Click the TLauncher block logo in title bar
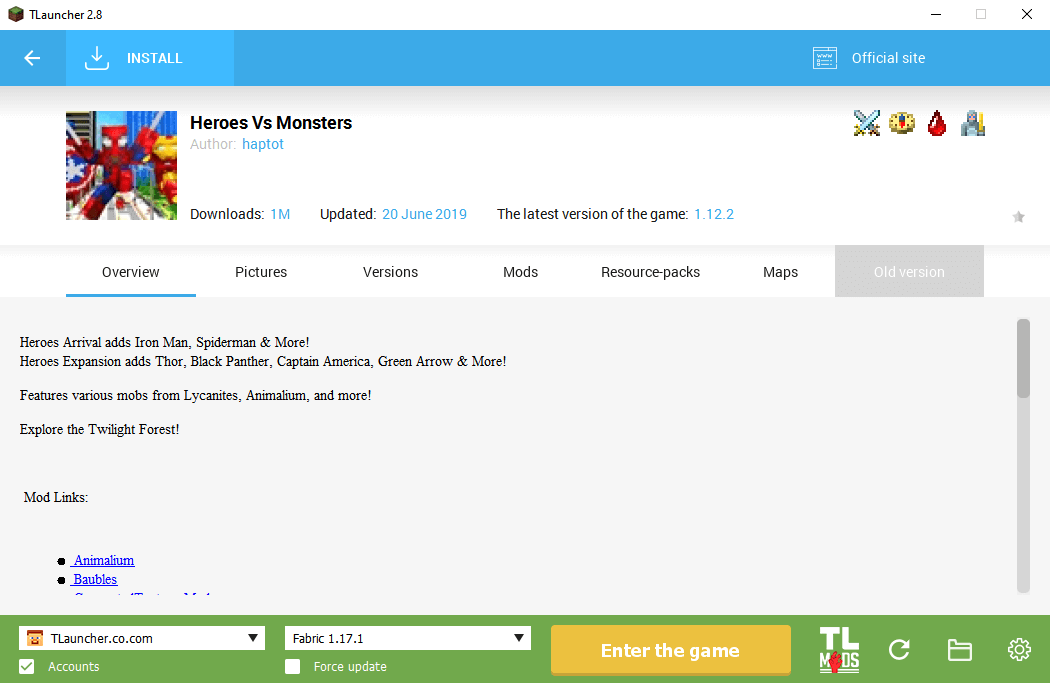Viewport: 1050px width, 683px height. coord(15,14)
